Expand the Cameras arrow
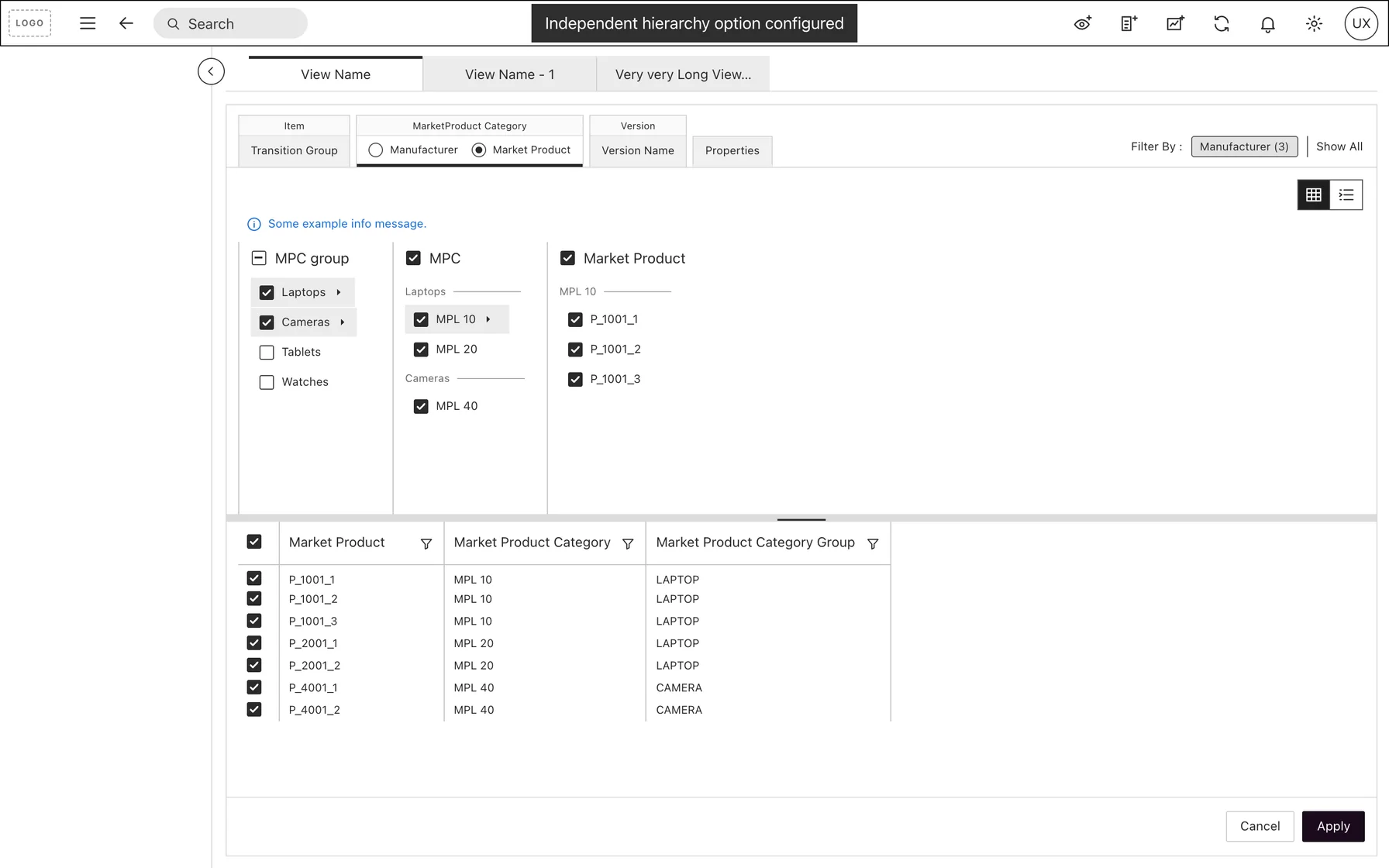Viewport: 1389px width, 868px height. click(x=343, y=322)
